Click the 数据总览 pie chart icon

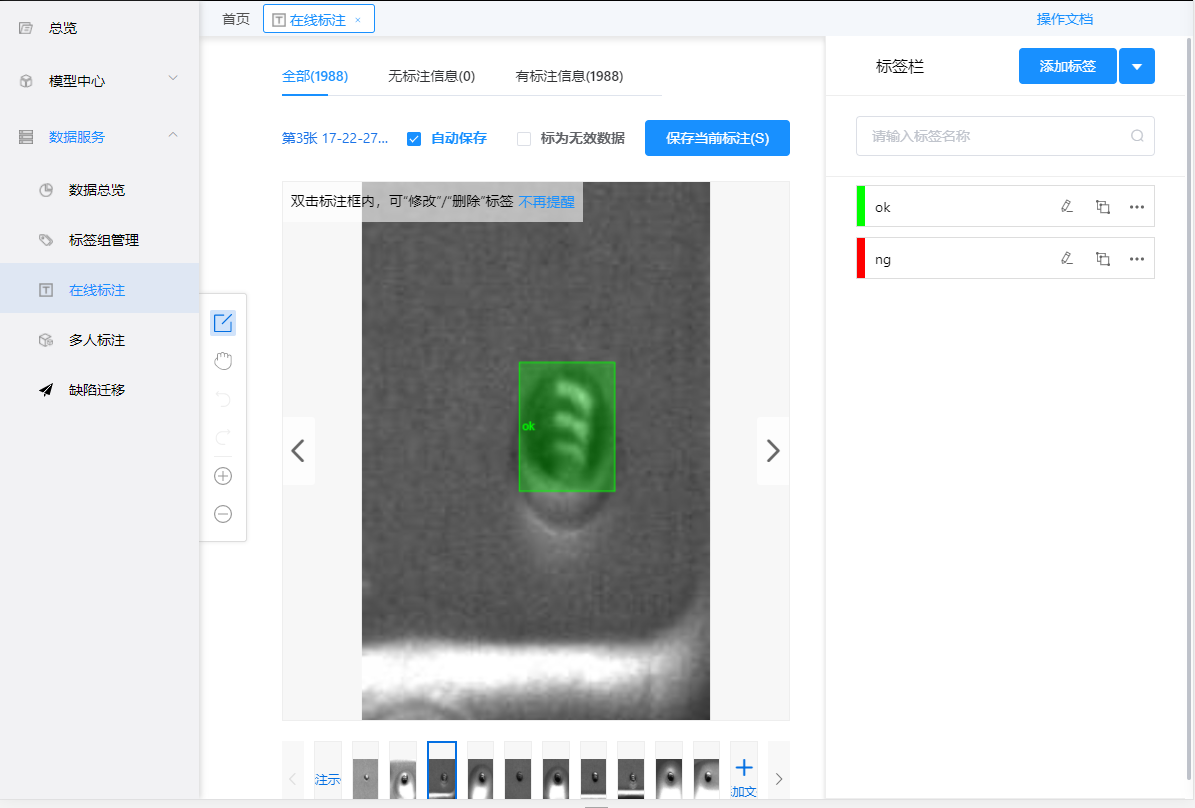click(46, 190)
